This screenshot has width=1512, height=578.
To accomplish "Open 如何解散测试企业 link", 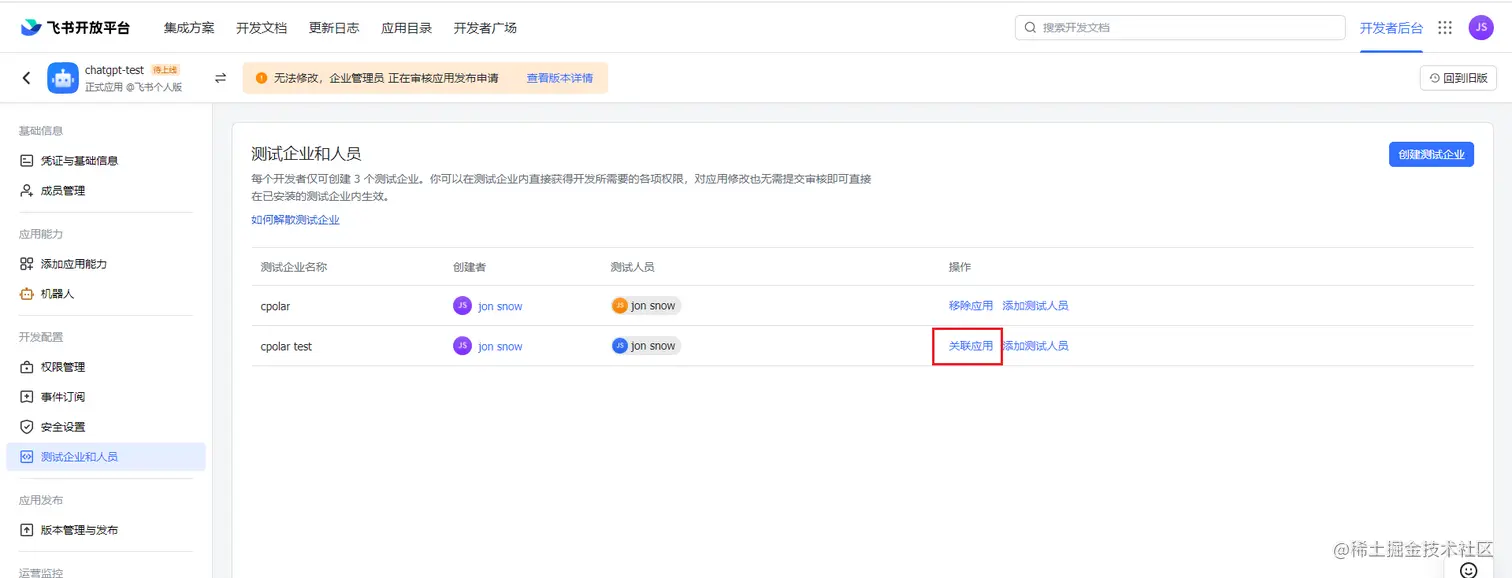I will 295,219.
